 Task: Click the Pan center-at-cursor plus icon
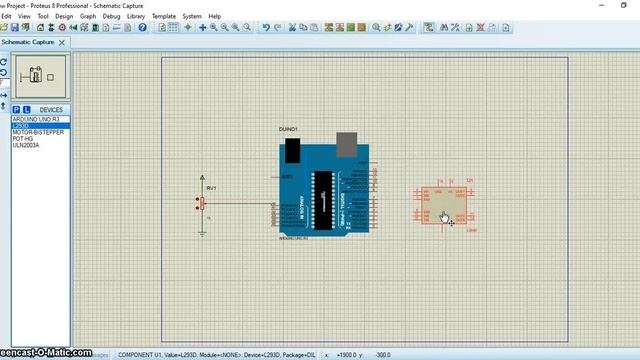tap(202, 27)
